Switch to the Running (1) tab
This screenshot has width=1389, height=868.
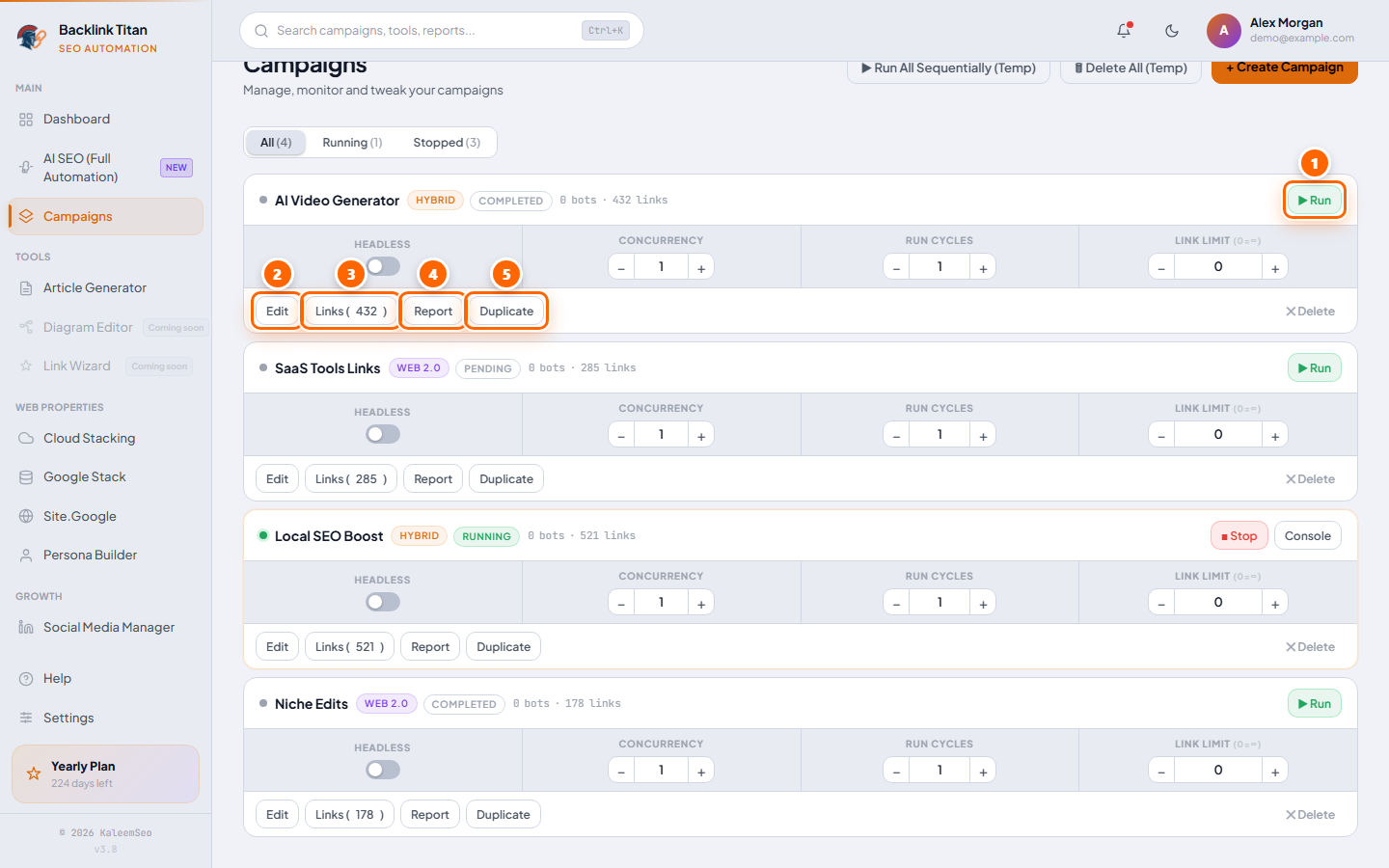[x=352, y=143]
